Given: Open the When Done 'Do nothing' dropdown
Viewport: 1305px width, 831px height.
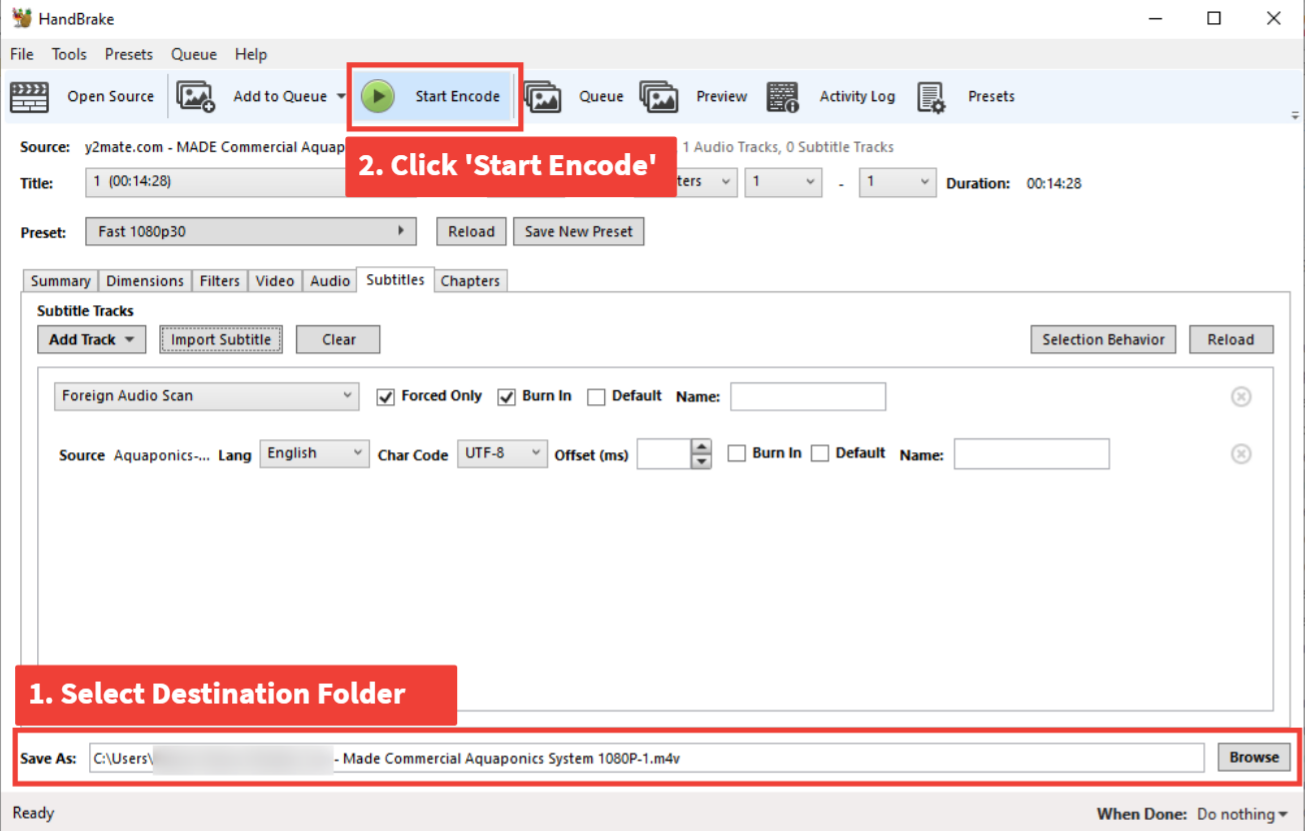Looking at the screenshot, I should tap(1243, 814).
